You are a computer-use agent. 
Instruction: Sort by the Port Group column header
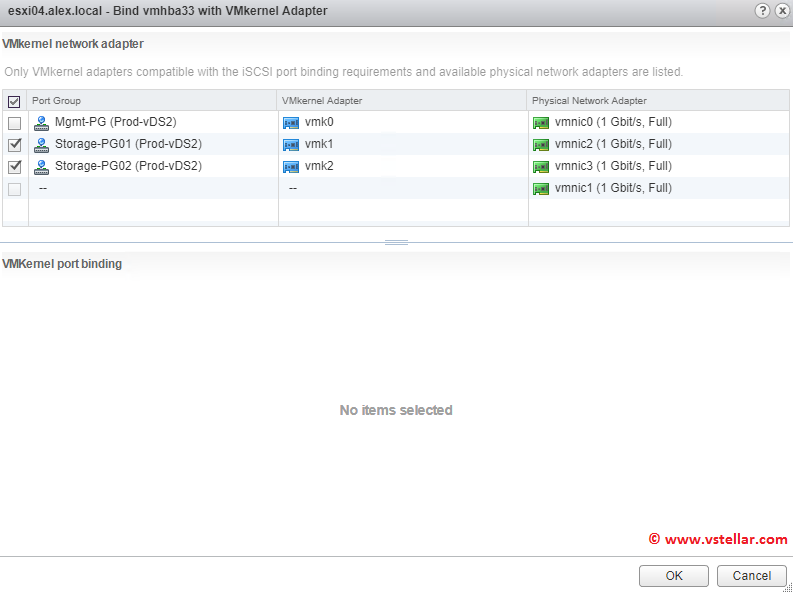(153, 101)
